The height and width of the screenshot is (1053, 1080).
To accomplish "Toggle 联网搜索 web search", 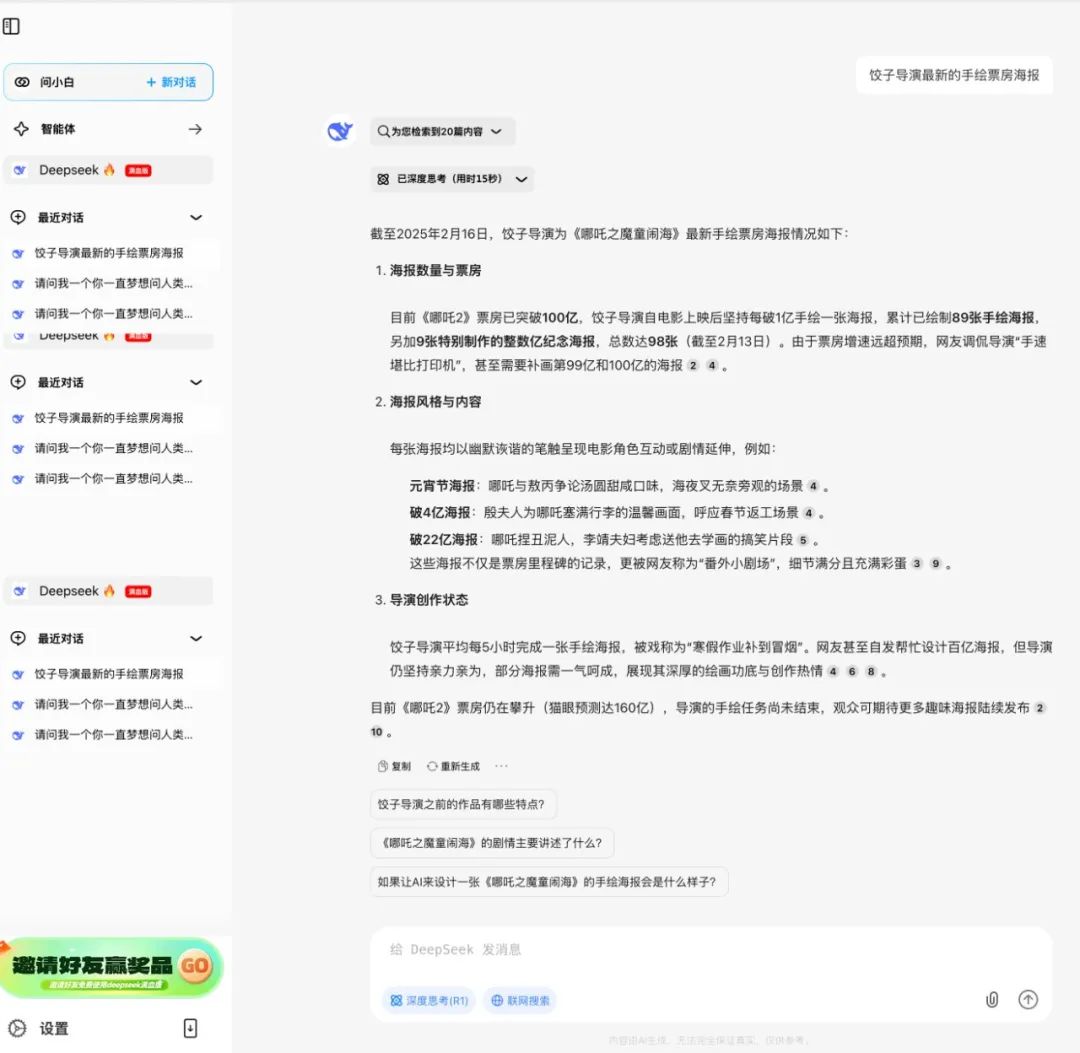I will coord(520,1001).
